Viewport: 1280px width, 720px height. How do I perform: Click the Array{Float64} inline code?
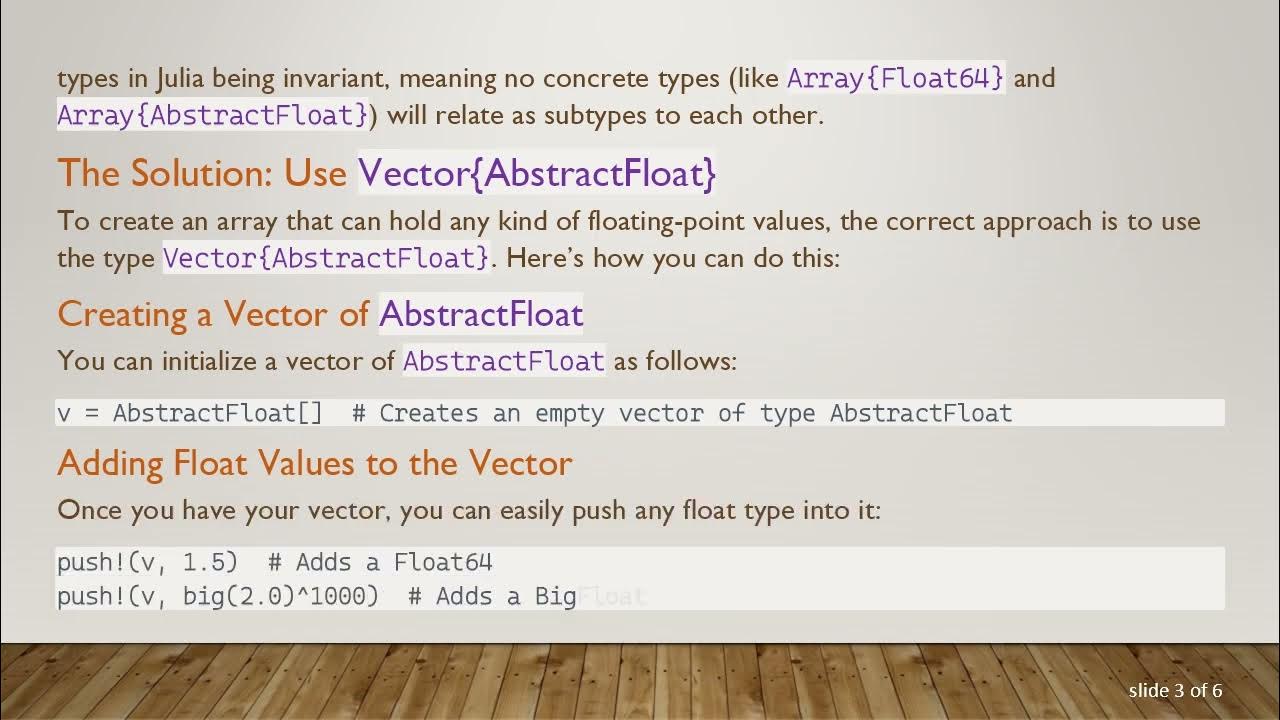coord(896,78)
